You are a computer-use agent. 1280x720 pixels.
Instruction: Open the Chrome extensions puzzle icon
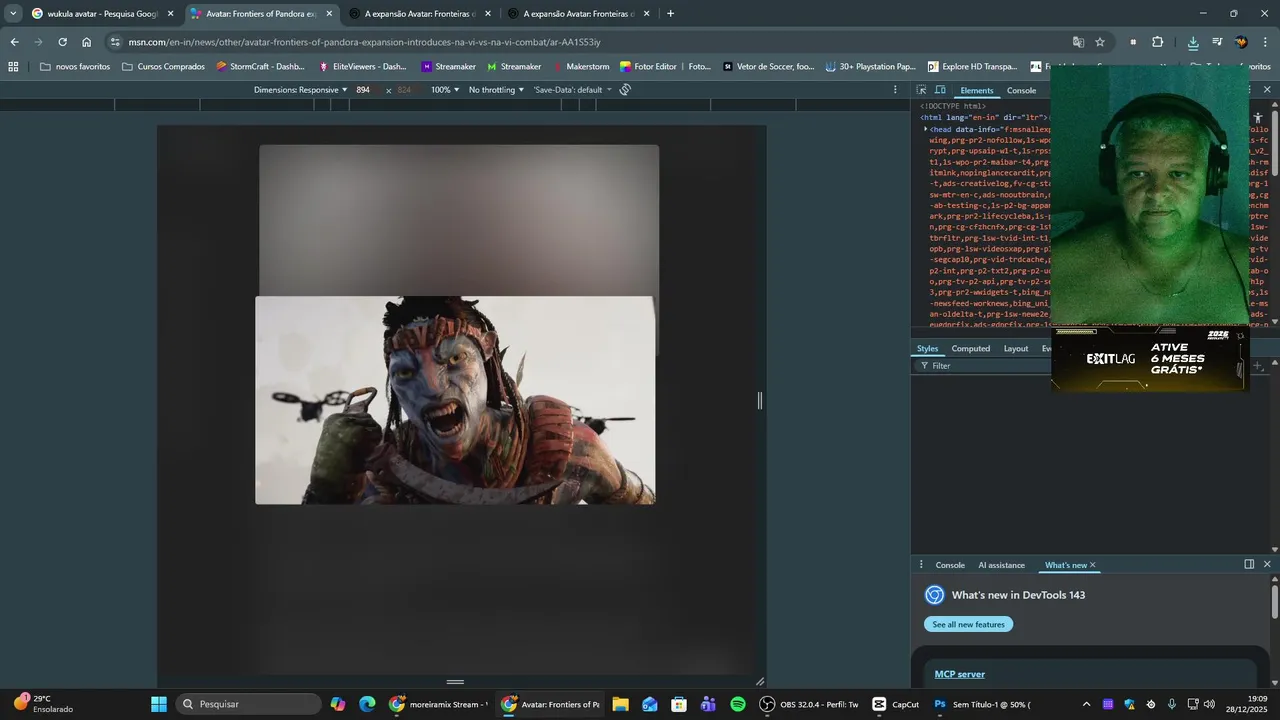point(1158,42)
